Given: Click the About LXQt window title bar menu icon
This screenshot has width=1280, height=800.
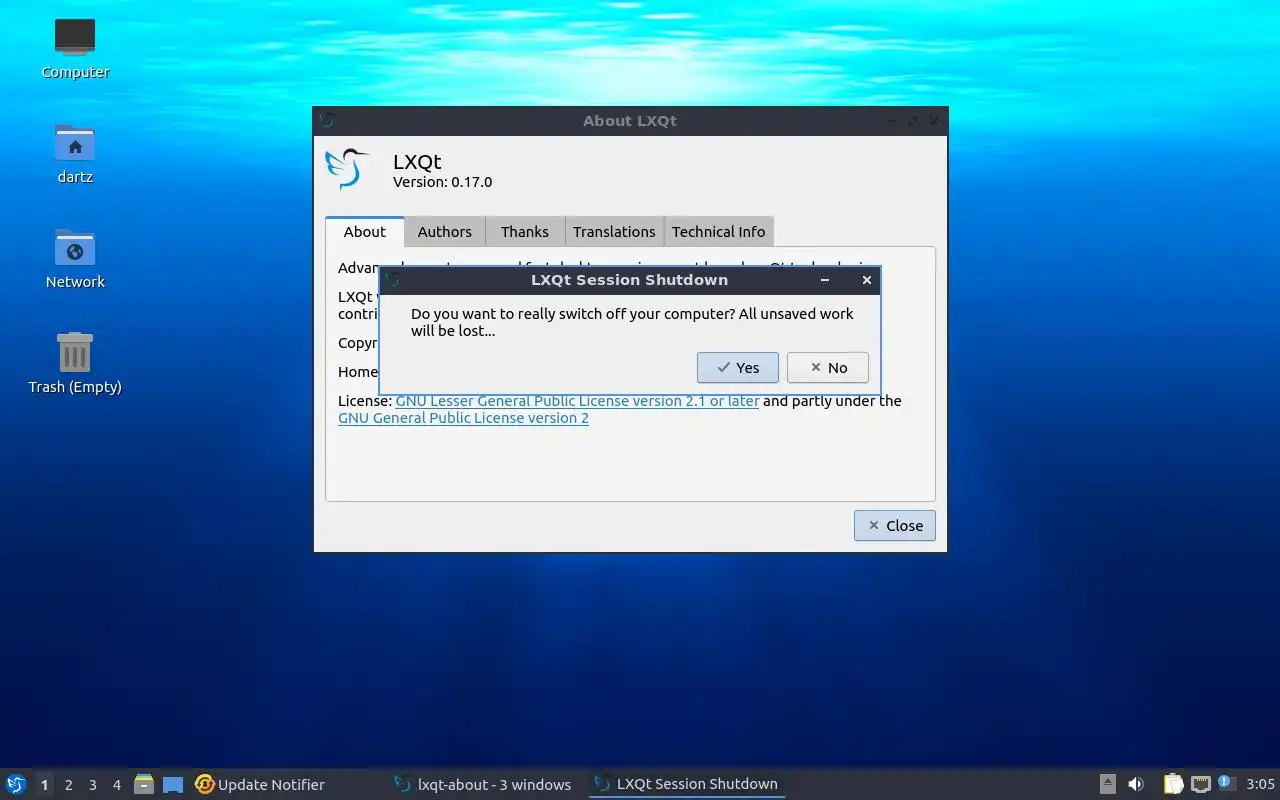Looking at the screenshot, I should tap(327, 121).
